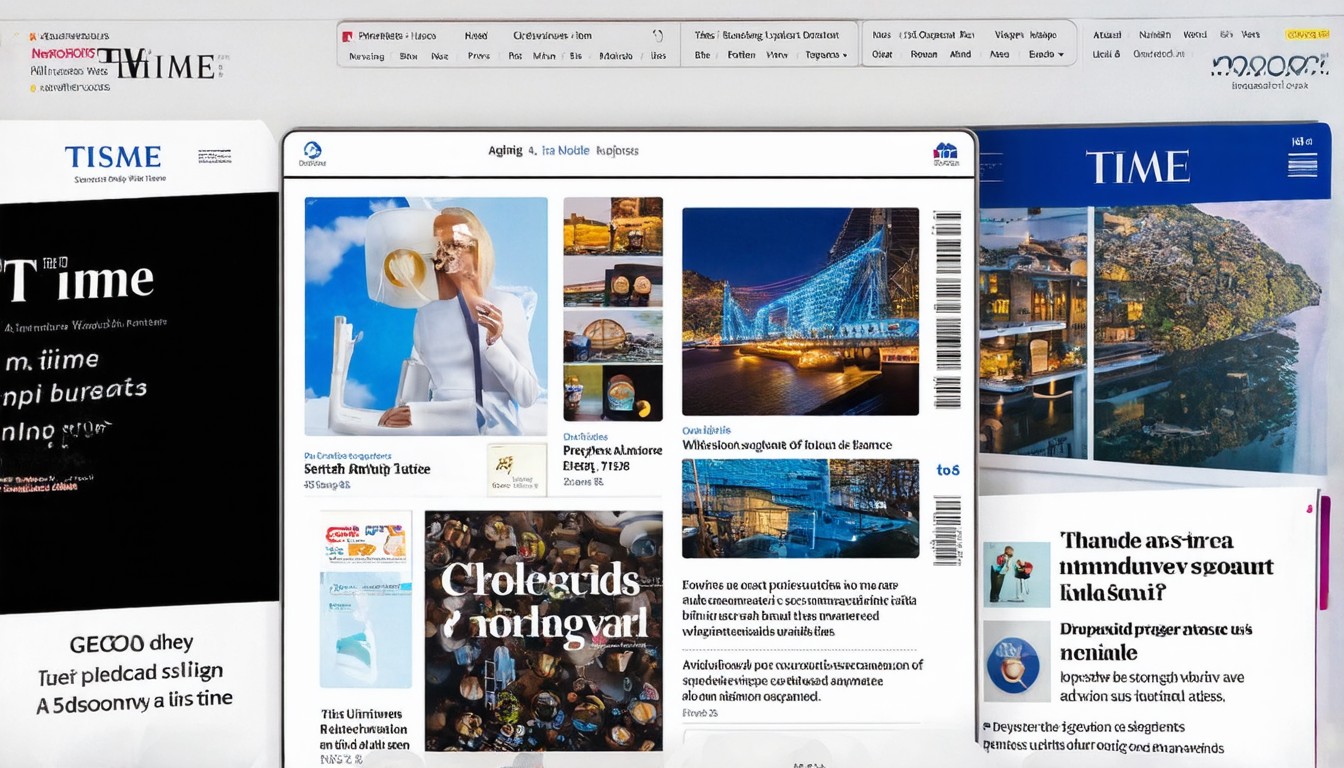Open the 'Drupaxid prager' headline

(1155, 641)
